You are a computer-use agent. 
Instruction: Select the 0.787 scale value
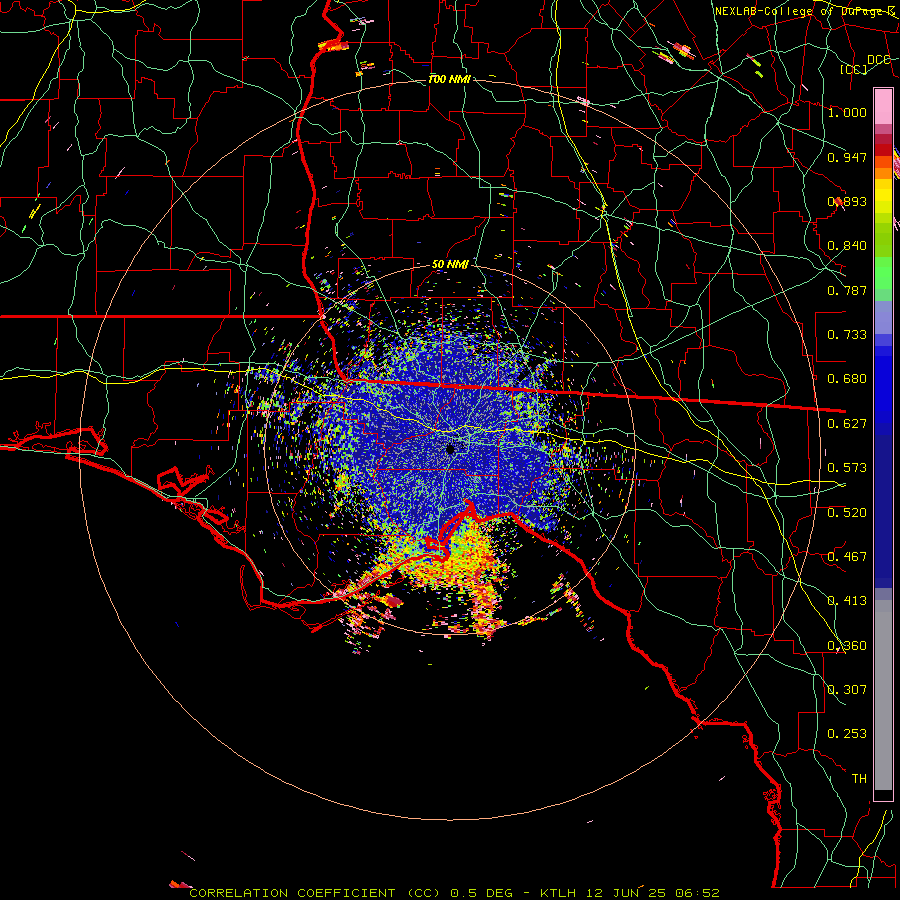pos(847,290)
